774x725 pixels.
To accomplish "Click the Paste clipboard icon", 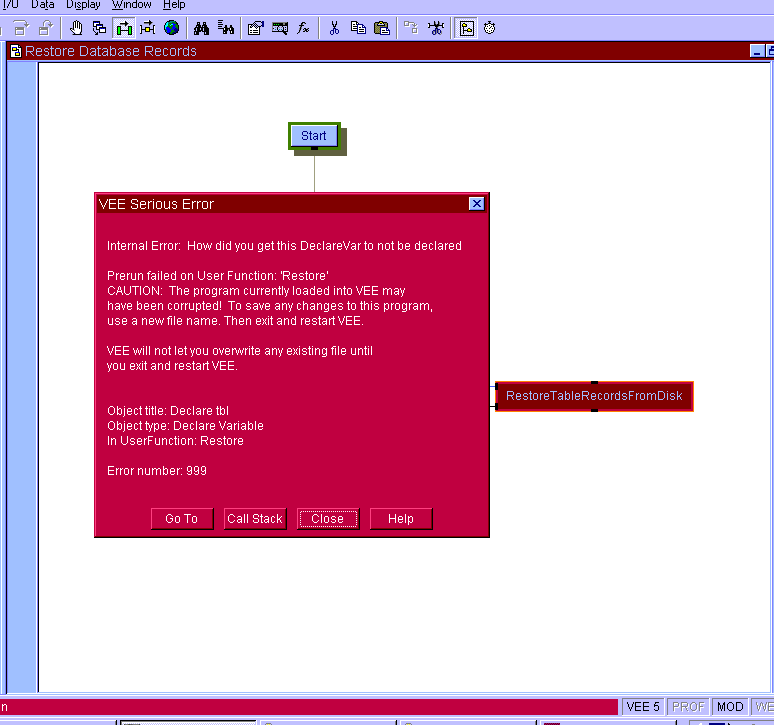I will tap(381, 28).
